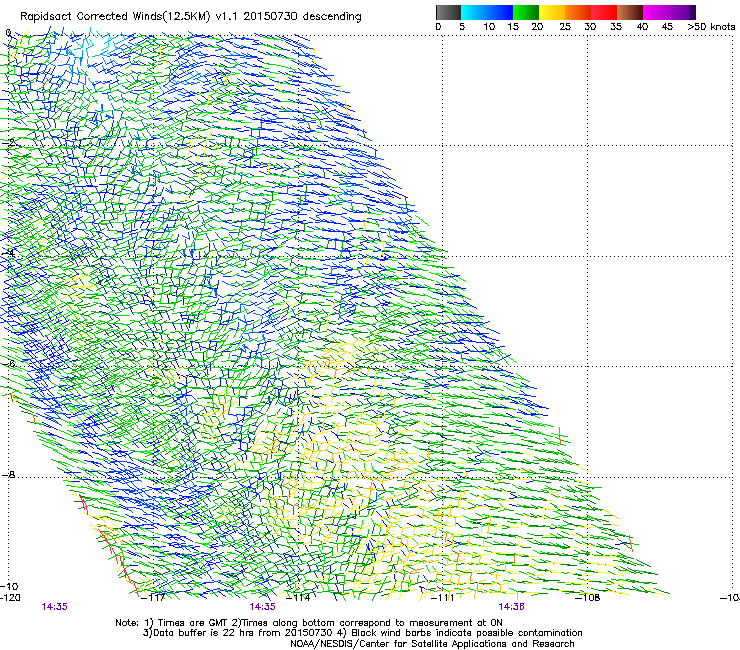
Task: Select the magenta 40–45 knots legend segment
Action: [x=656, y=12]
